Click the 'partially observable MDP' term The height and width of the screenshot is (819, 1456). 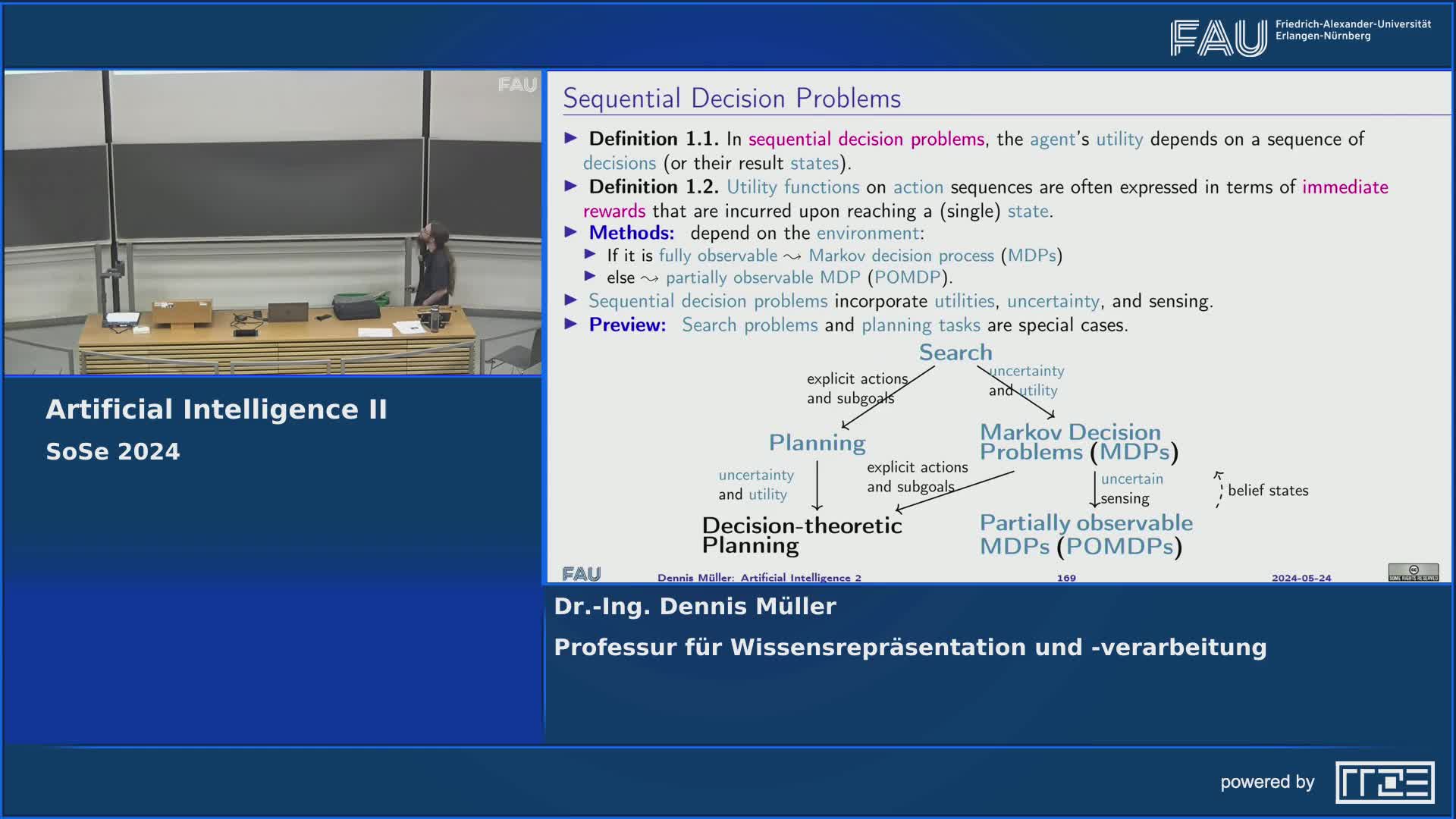[x=763, y=278]
